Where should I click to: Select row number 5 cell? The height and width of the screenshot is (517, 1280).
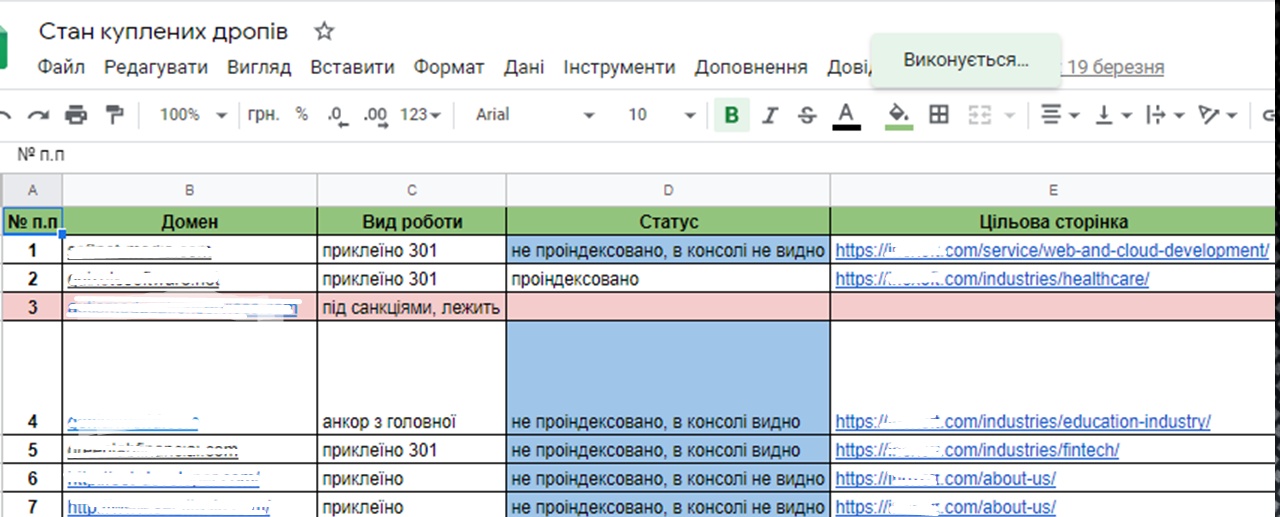(x=32, y=450)
